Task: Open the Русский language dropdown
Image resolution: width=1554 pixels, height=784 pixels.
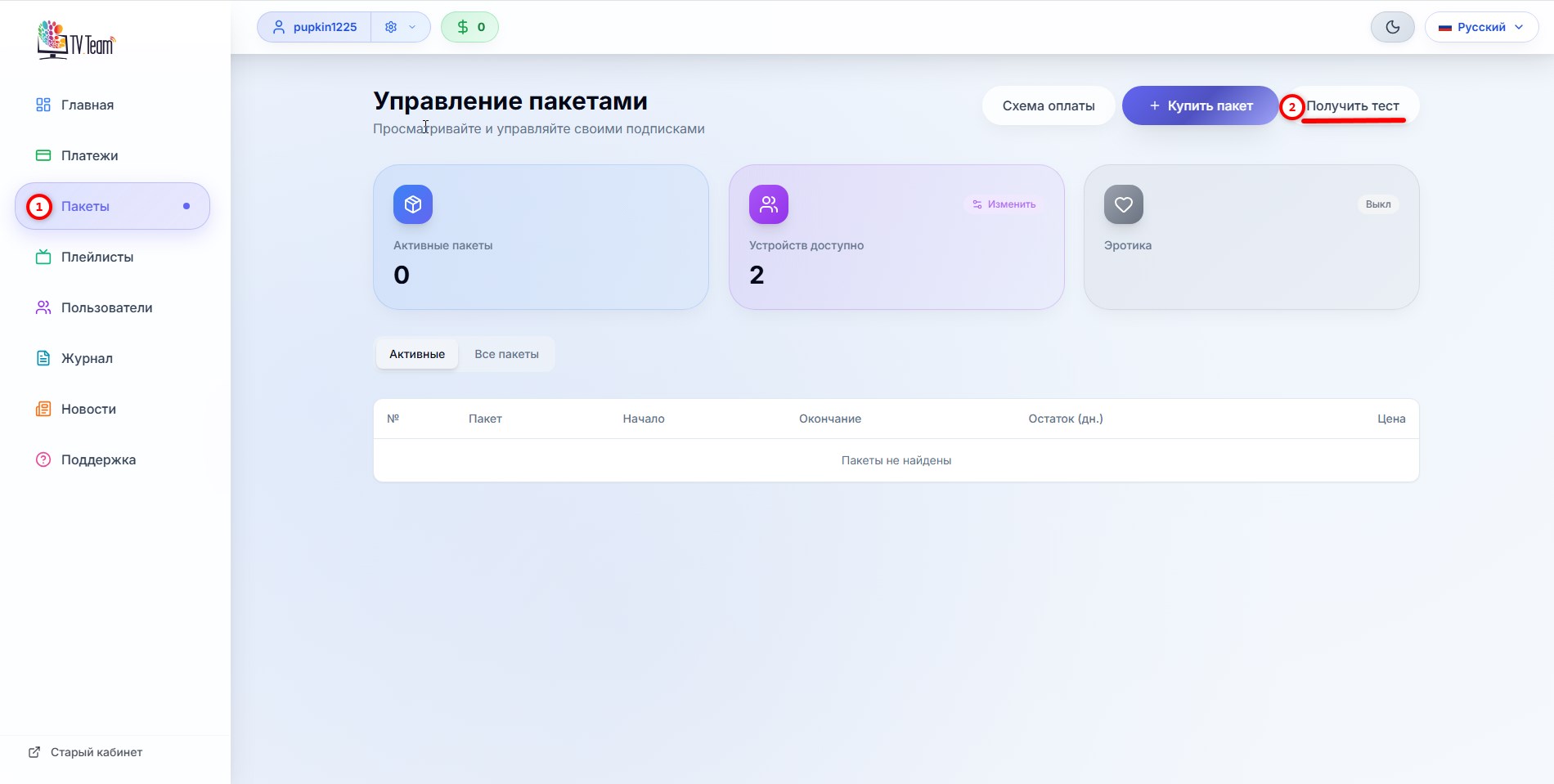Action: (x=1481, y=27)
